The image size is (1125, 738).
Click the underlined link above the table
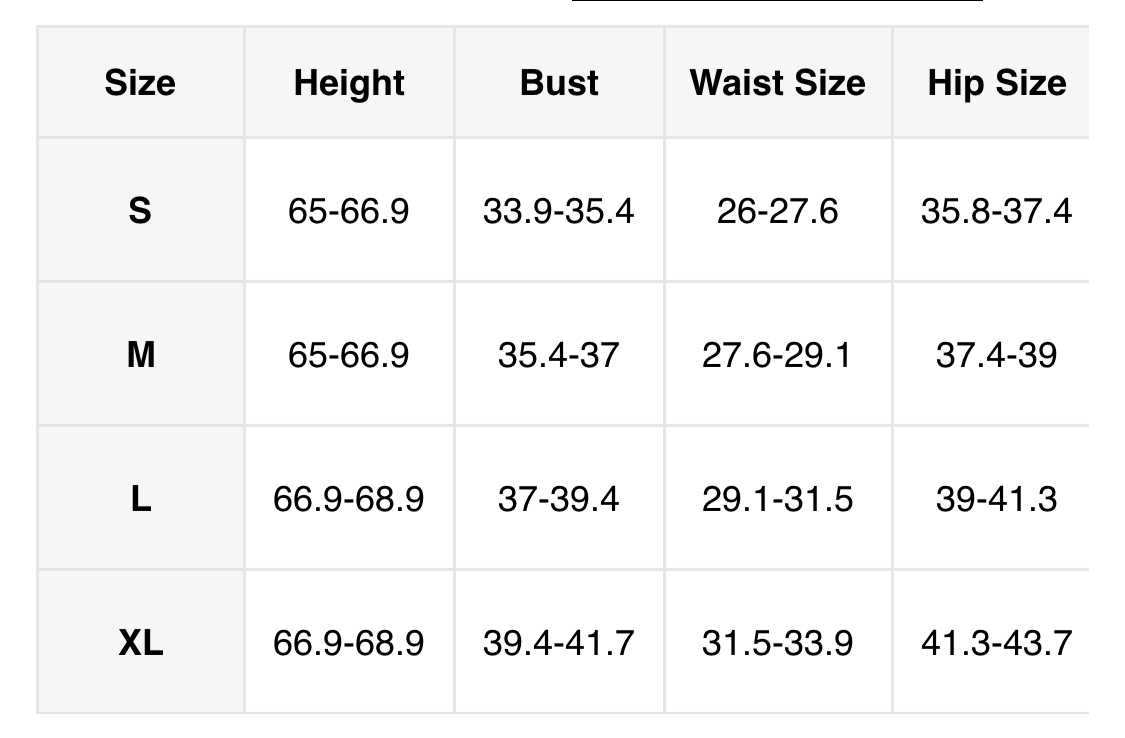777,3
